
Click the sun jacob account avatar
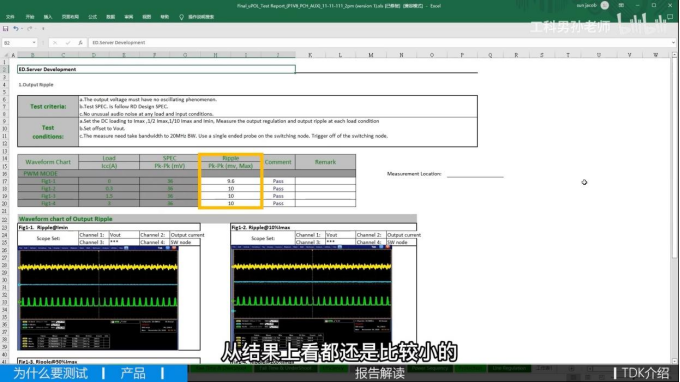pyautogui.click(x=605, y=5)
